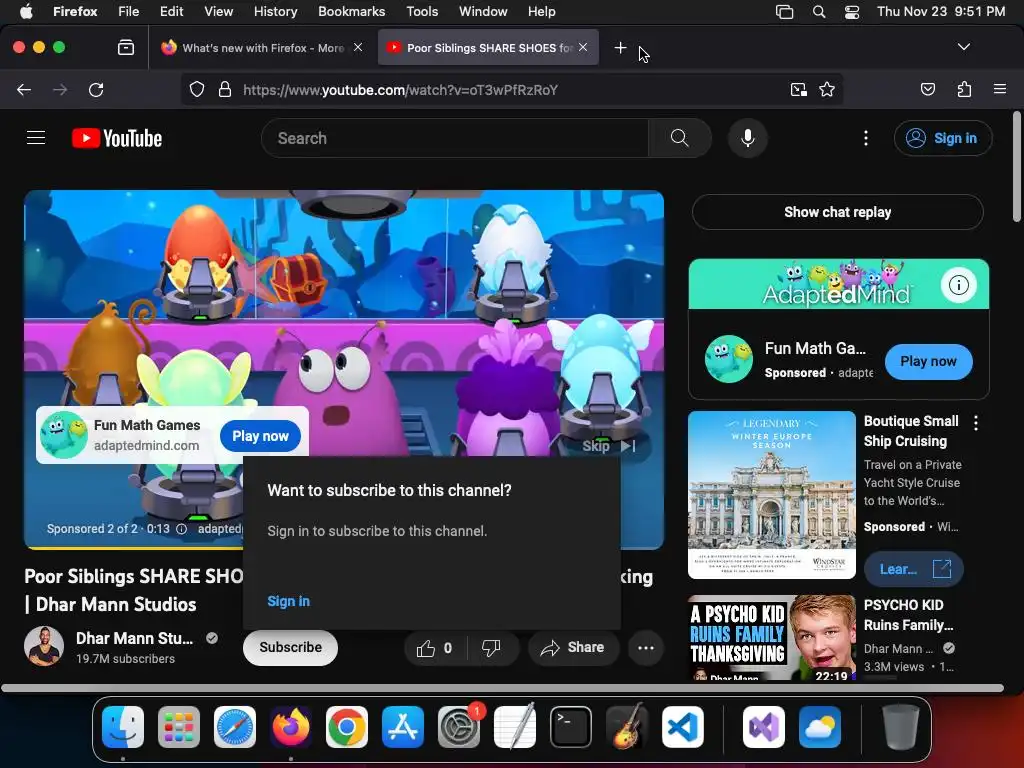Open the PSYCHO KID Thanksgiving video thumbnail
The height and width of the screenshot is (768, 1024).
(771, 637)
